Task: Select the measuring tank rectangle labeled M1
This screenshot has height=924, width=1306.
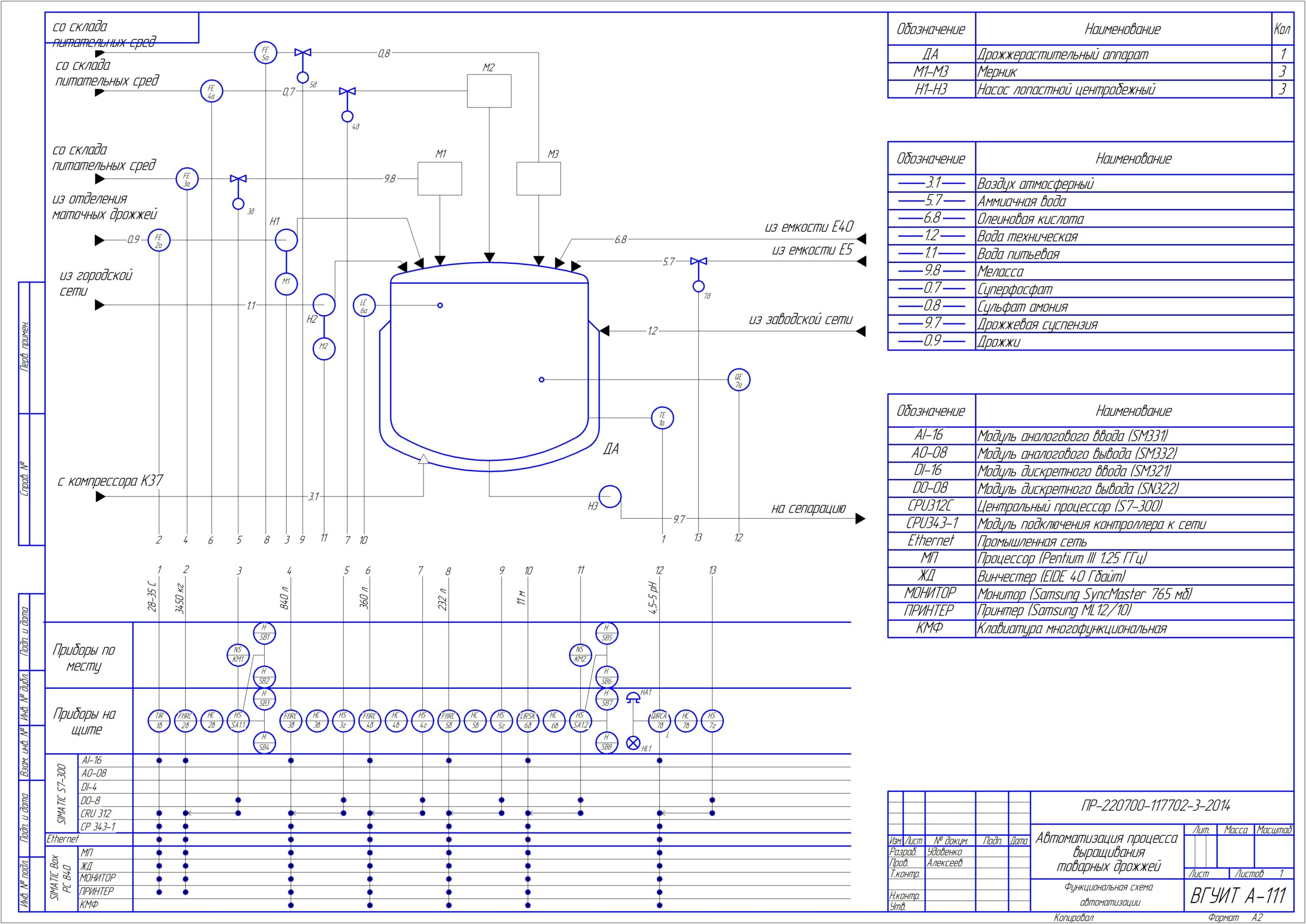Action: (440, 179)
